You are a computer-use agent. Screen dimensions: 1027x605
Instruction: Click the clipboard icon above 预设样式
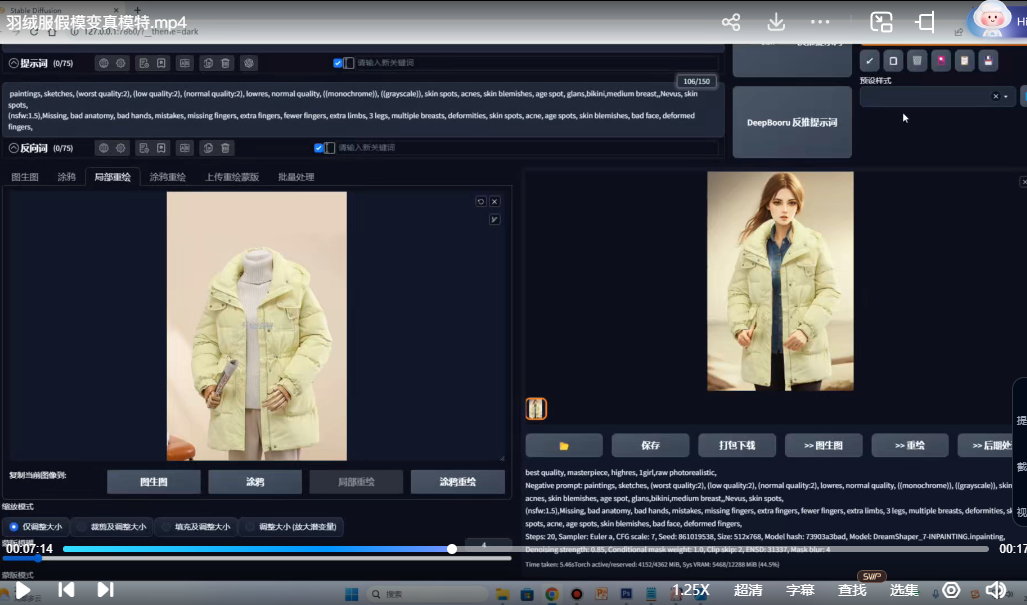pos(964,61)
